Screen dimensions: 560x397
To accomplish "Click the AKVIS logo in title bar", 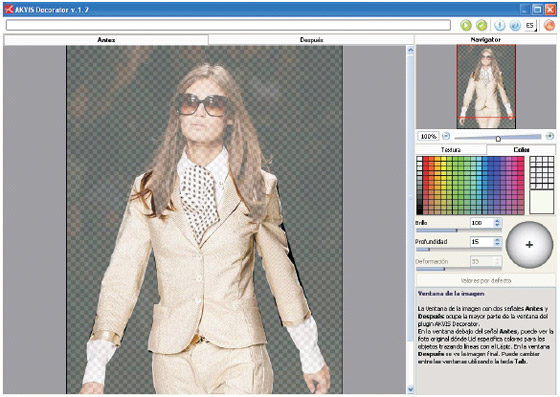I will [x=9, y=9].
